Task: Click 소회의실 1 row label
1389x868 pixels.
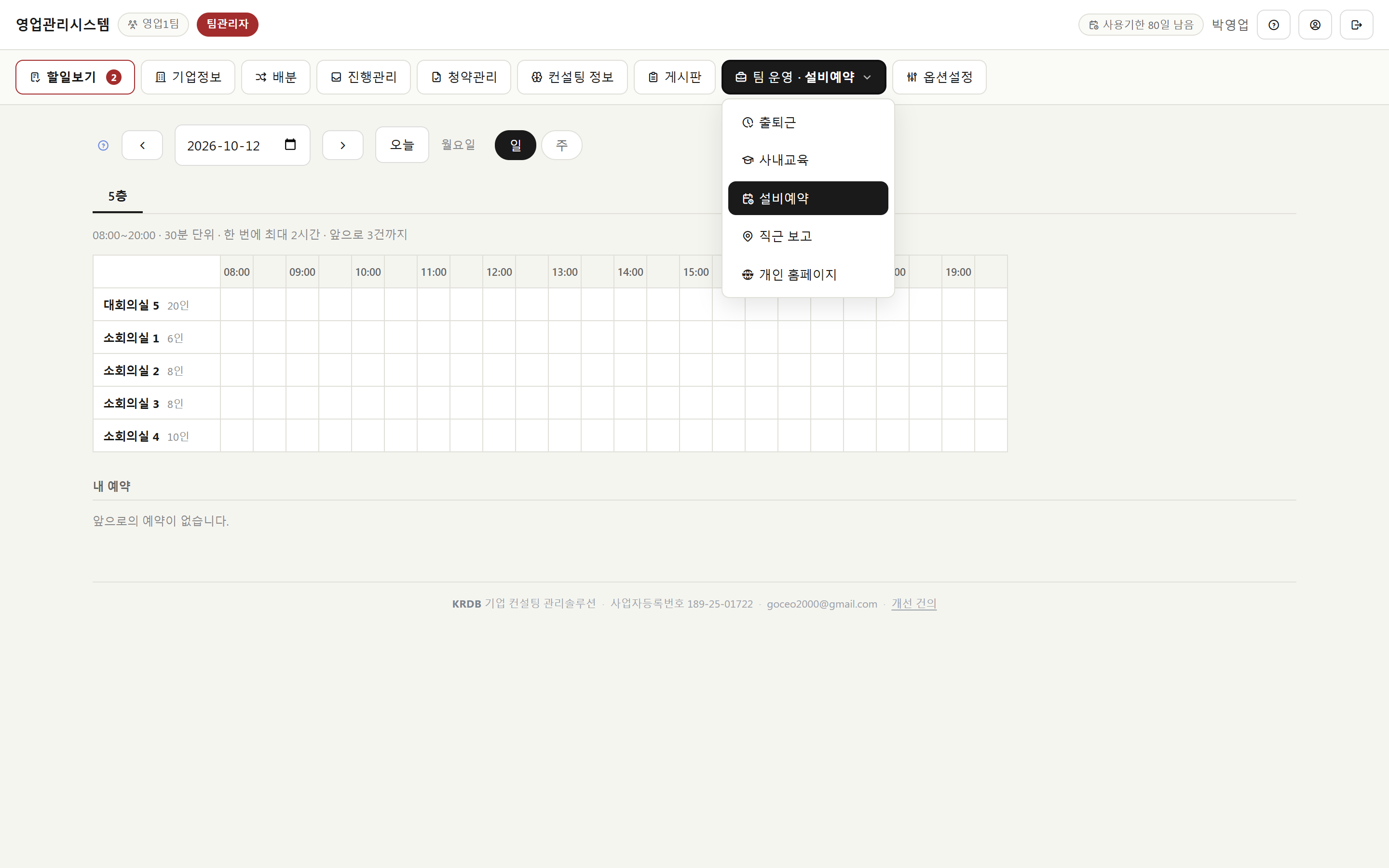Action: point(157,338)
